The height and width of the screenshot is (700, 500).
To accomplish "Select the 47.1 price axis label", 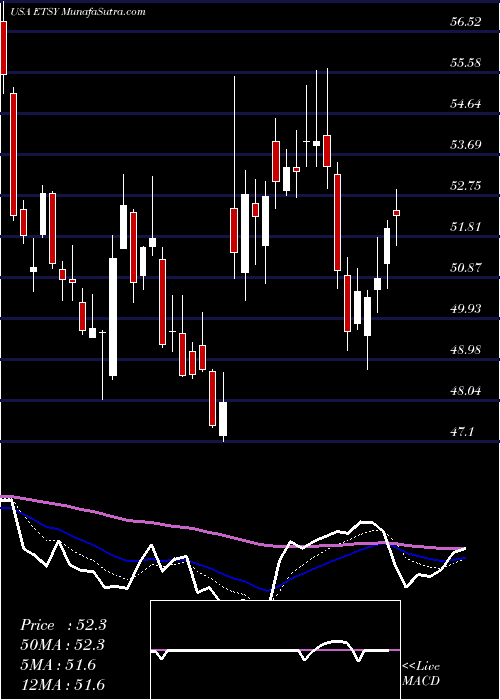I will coord(462,432).
